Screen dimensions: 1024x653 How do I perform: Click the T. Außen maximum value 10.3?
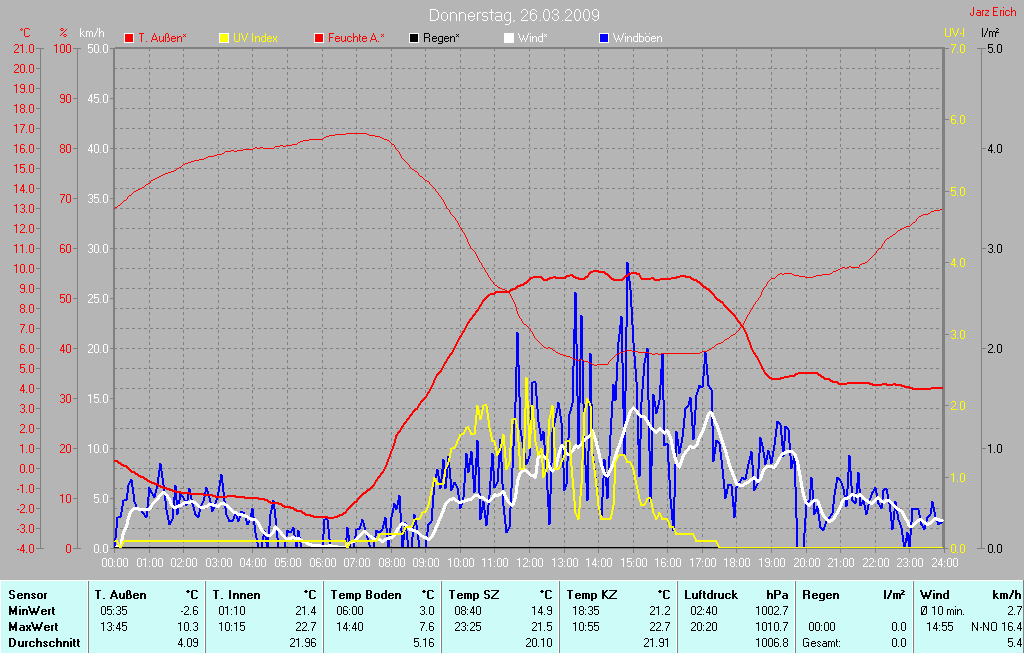click(x=188, y=626)
